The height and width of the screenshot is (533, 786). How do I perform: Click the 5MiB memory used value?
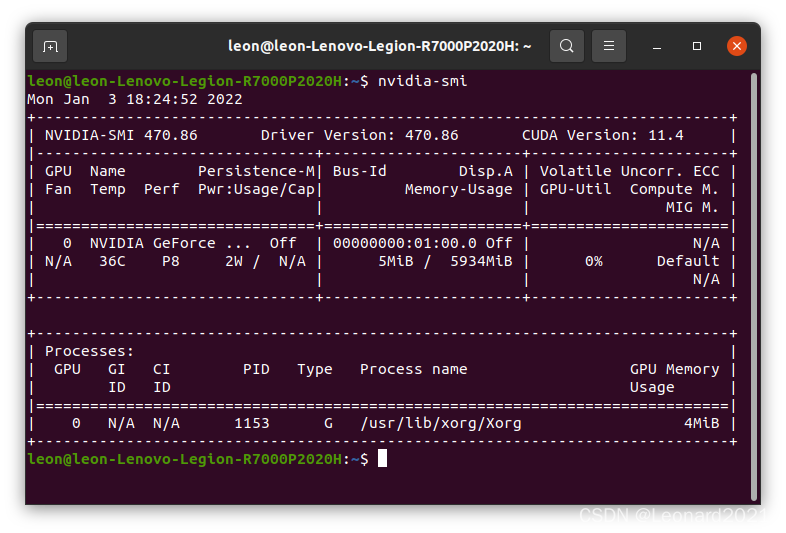[396, 262]
